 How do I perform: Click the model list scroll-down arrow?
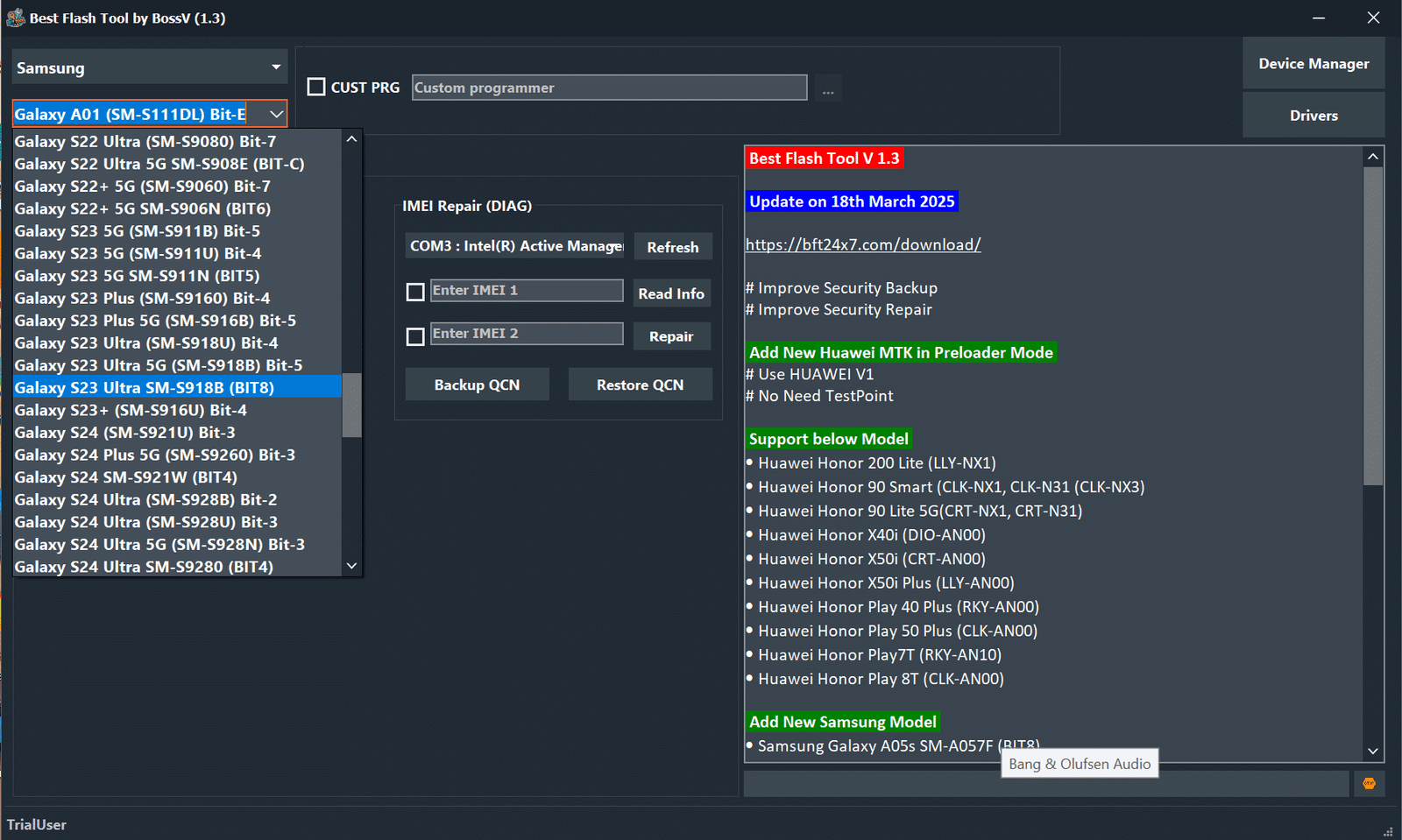pos(351,566)
